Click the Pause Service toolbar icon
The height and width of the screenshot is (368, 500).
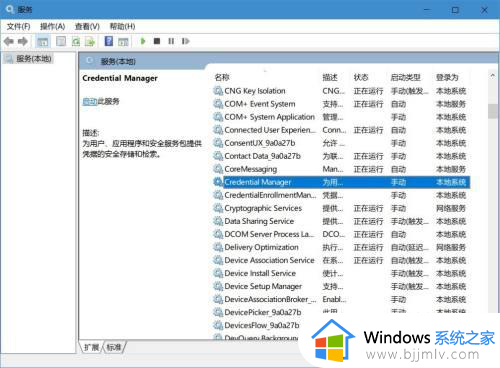click(x=171, y=41)
